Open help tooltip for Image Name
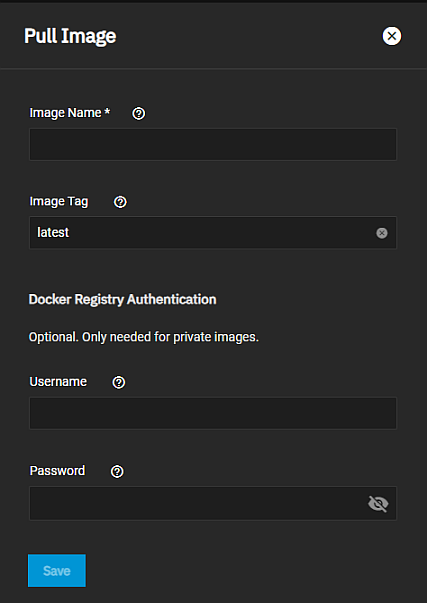The height and width of the screenshot is (603, 427). click(x=138, y=113)
